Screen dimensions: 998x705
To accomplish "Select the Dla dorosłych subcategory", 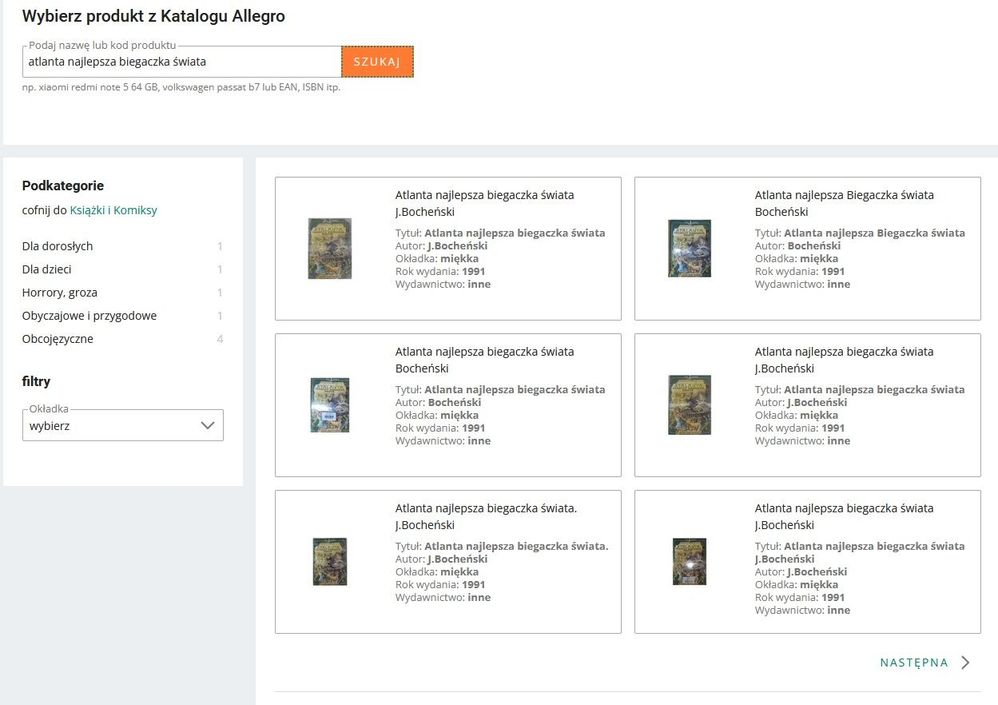I will [57, 246].
